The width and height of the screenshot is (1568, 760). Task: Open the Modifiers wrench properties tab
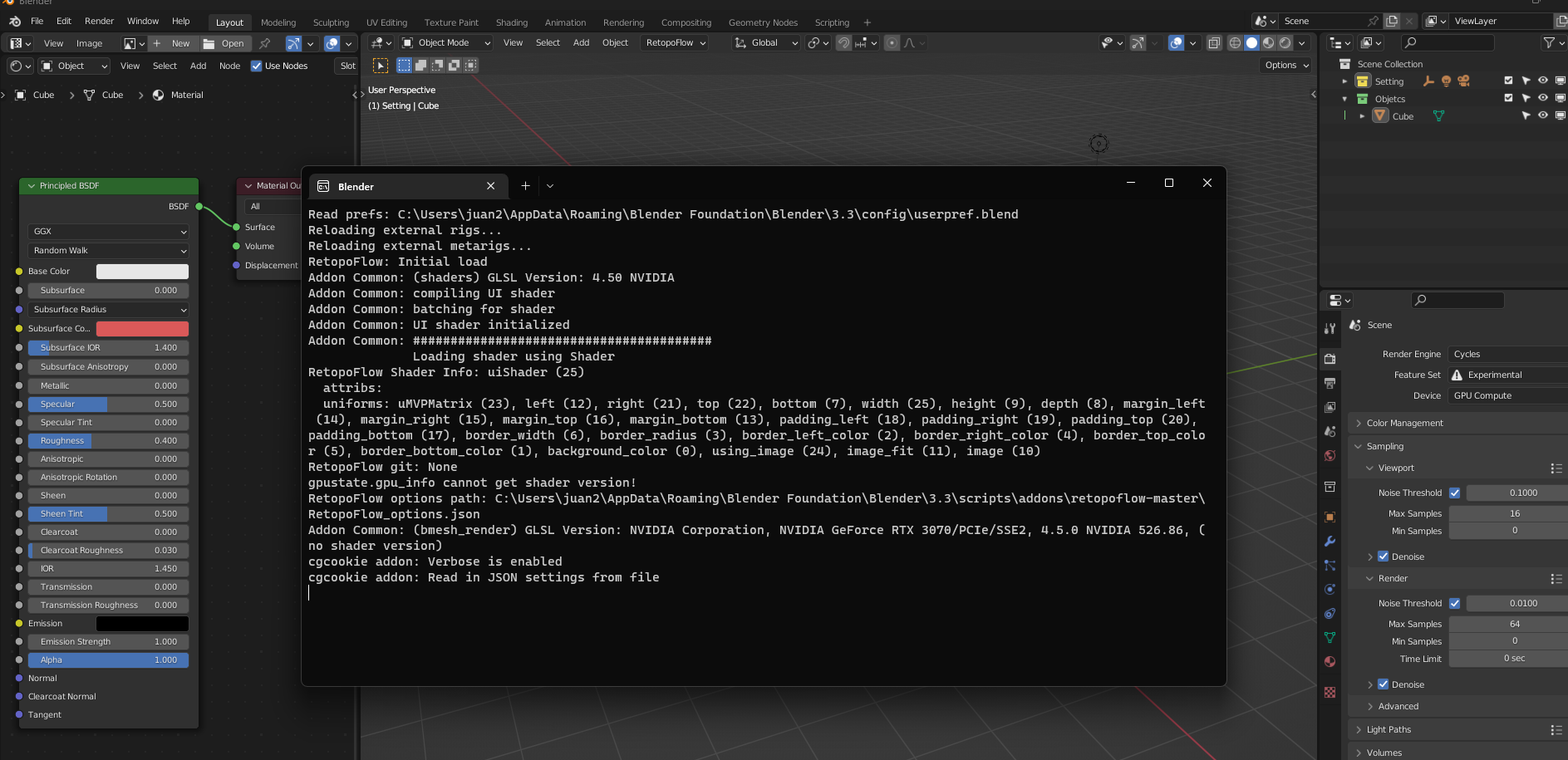[1330, 541]
